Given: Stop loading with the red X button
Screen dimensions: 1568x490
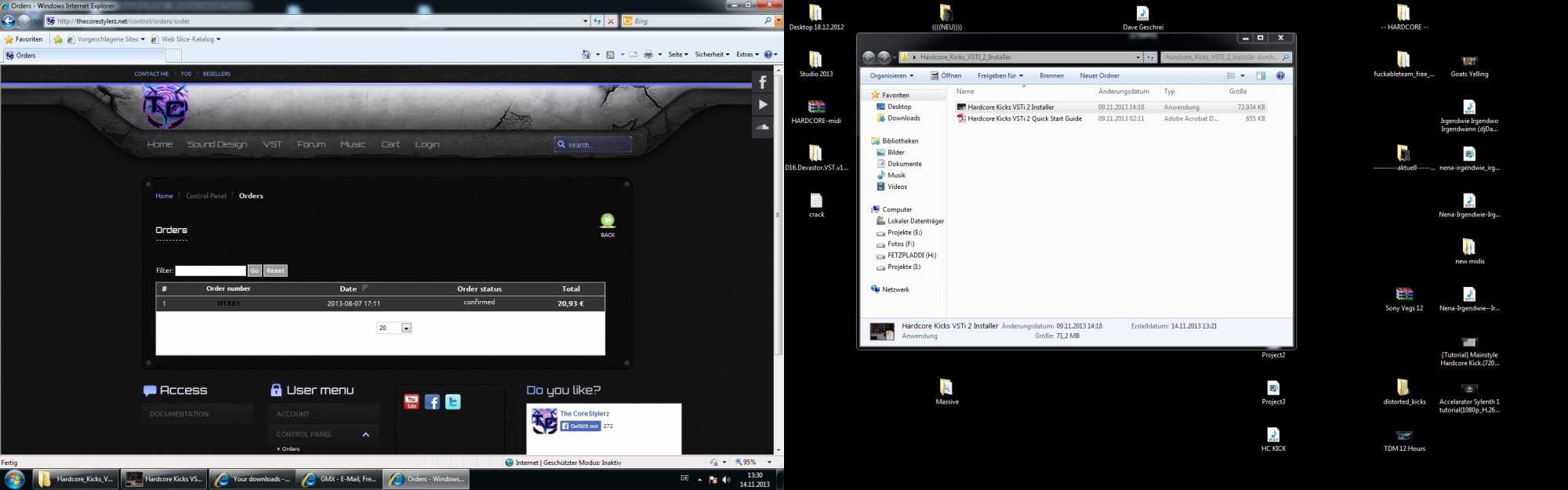Looking at the screenshot, I should (x=611, y=21).
